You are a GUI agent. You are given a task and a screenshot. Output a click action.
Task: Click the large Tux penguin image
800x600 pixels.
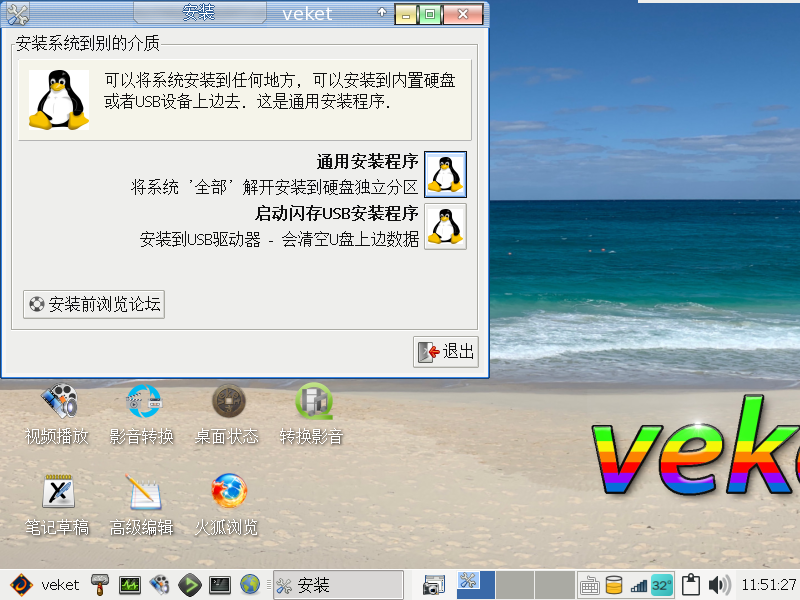pos(59,99)
